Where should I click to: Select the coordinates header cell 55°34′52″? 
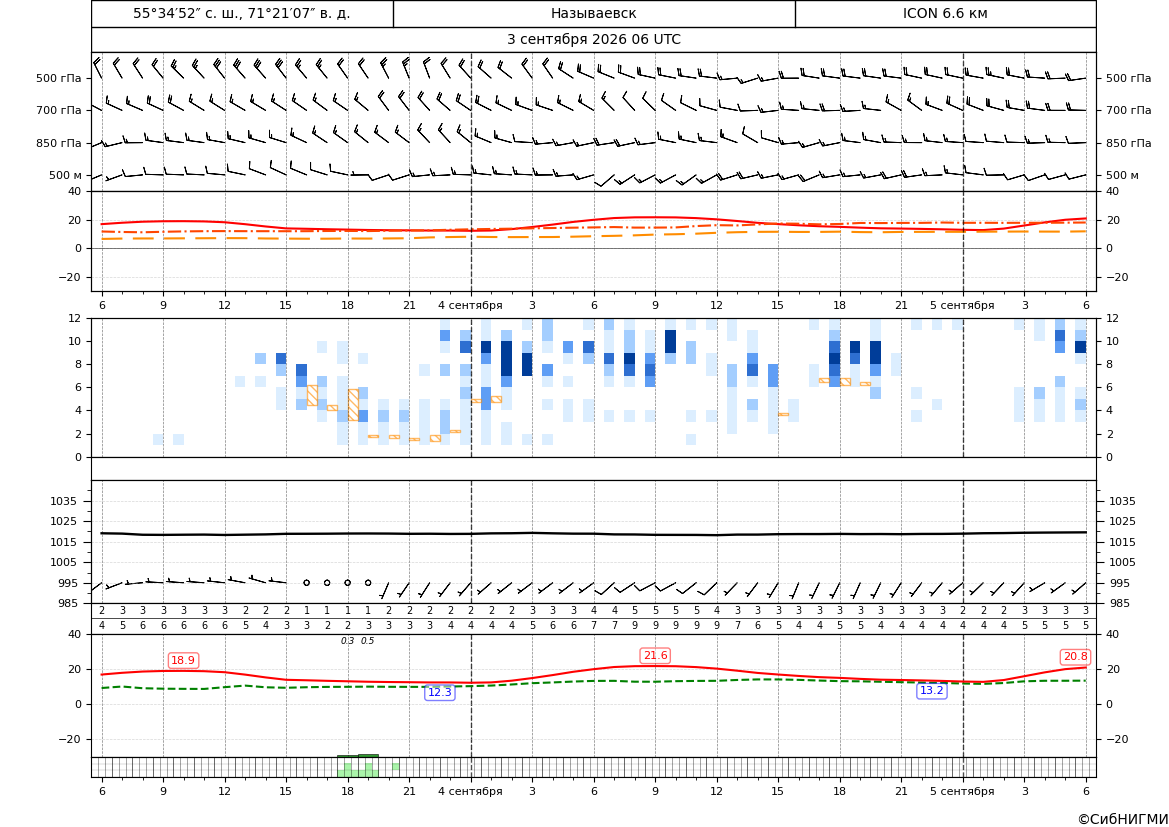(x=242, y=13)
